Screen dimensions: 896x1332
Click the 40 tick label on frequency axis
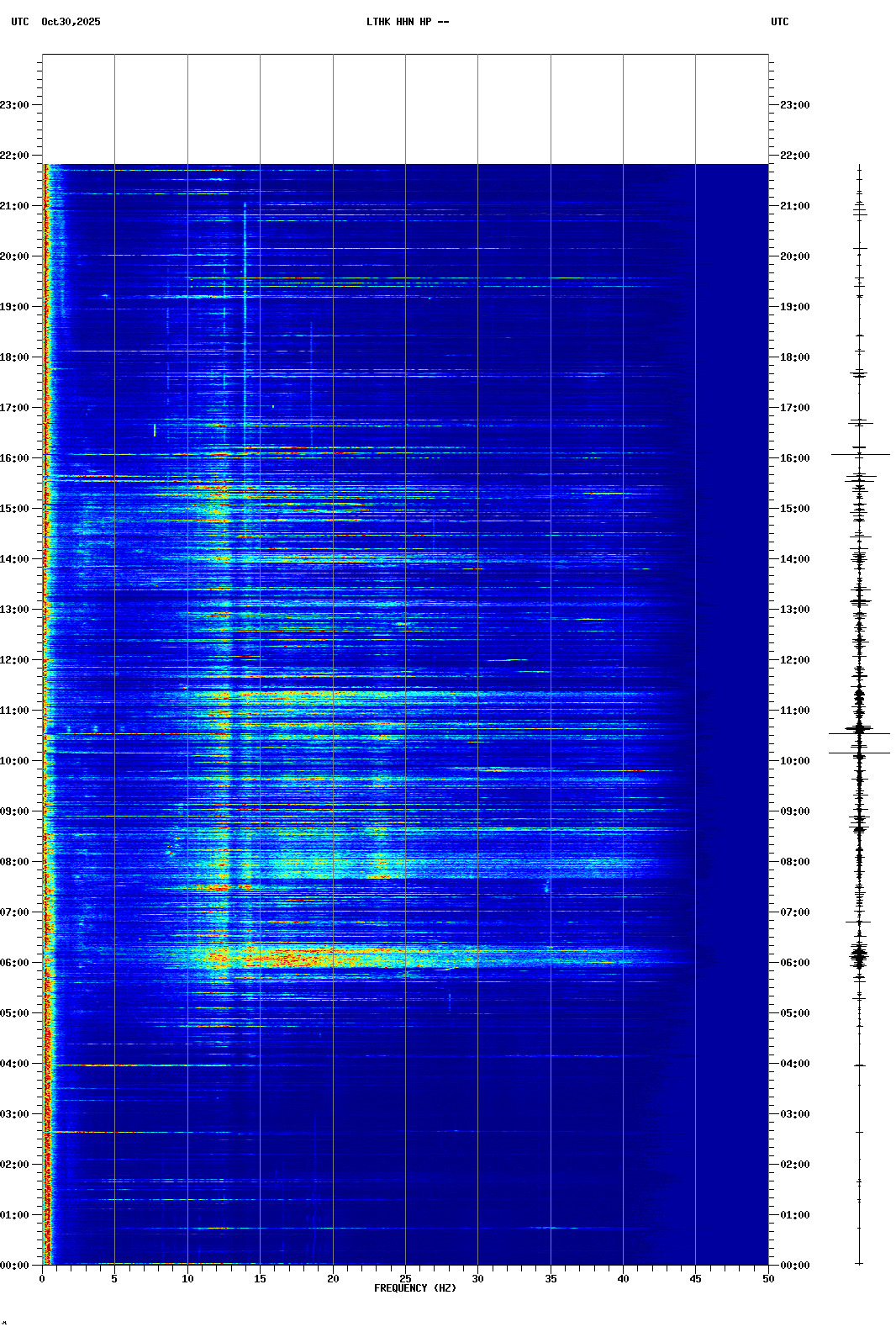click(623, 1279)
